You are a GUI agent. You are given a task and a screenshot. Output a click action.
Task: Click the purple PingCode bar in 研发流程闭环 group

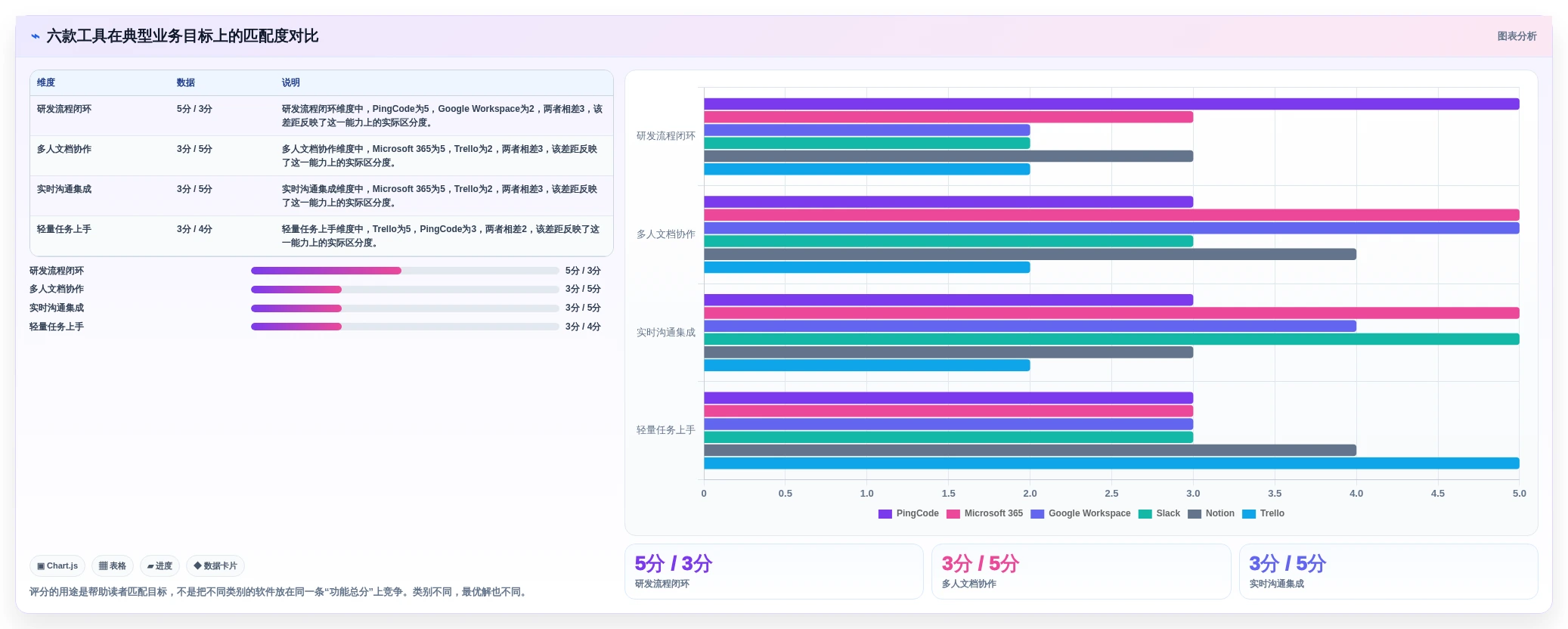(1111, 104)
